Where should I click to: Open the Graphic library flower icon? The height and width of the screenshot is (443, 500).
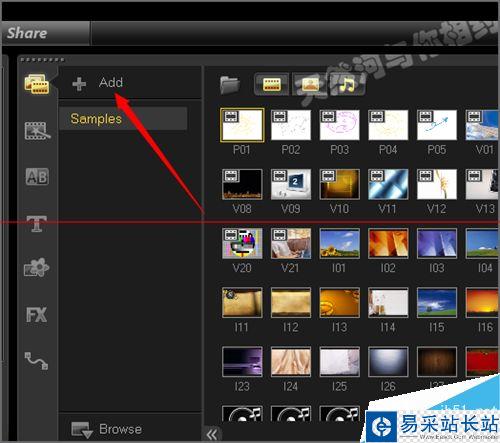pos(37,267)
